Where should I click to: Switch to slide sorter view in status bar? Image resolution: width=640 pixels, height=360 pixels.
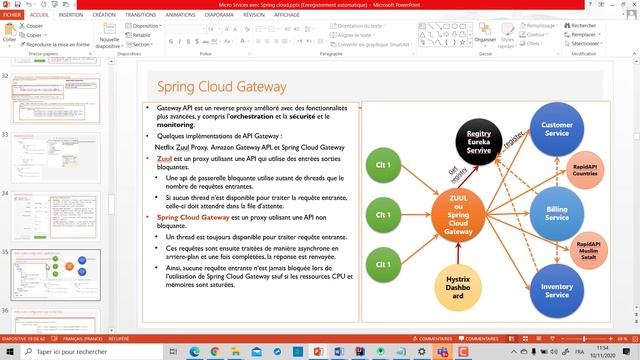pos(525,339)
